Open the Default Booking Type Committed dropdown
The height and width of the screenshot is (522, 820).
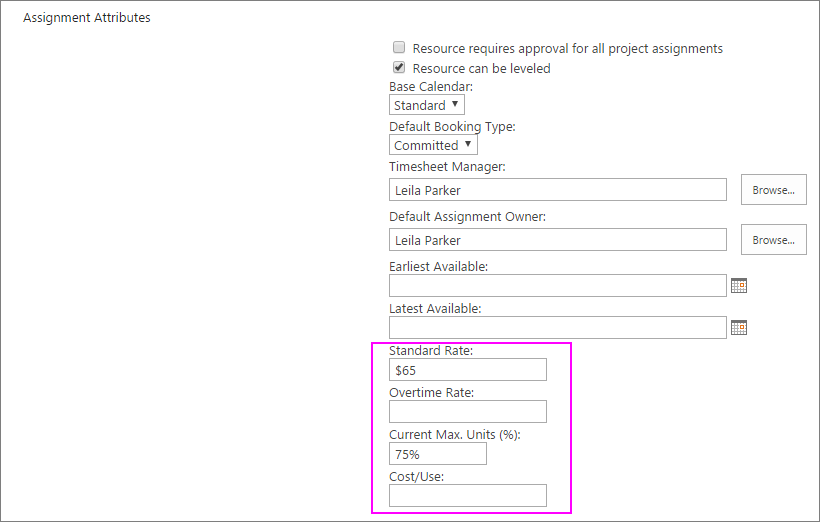[433, 145]
